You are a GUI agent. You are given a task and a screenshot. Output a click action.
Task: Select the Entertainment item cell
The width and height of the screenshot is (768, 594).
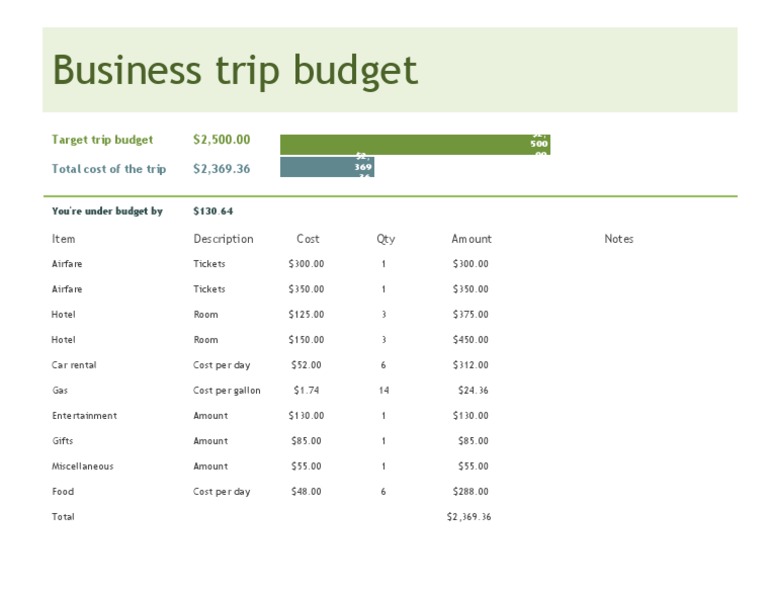tap(84, 415)
